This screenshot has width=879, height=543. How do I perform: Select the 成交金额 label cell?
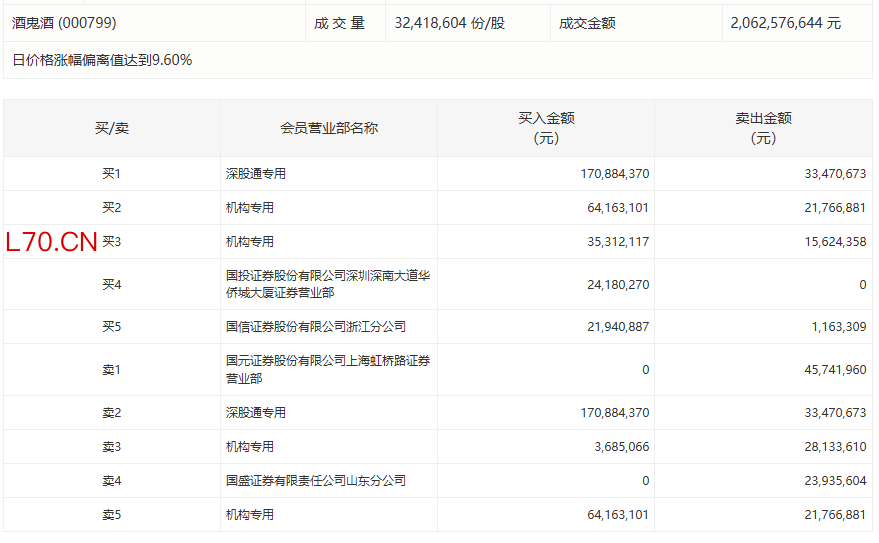[x=587, y=23]
